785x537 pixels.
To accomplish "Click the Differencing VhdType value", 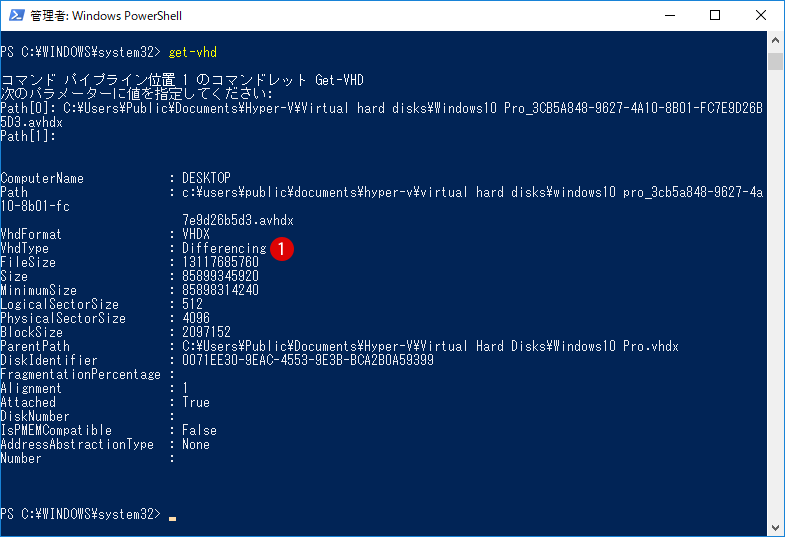I will [x=224, y=248].
